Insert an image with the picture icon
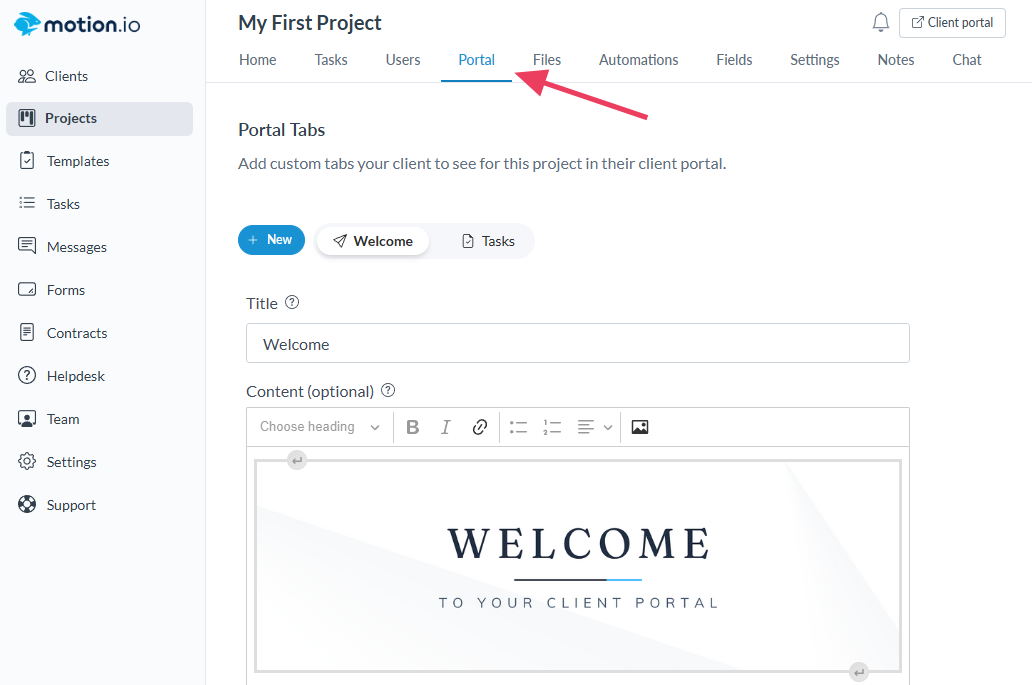Image resolution: width=1032 pixels, height=685 pixels. [x=640, y=427]
